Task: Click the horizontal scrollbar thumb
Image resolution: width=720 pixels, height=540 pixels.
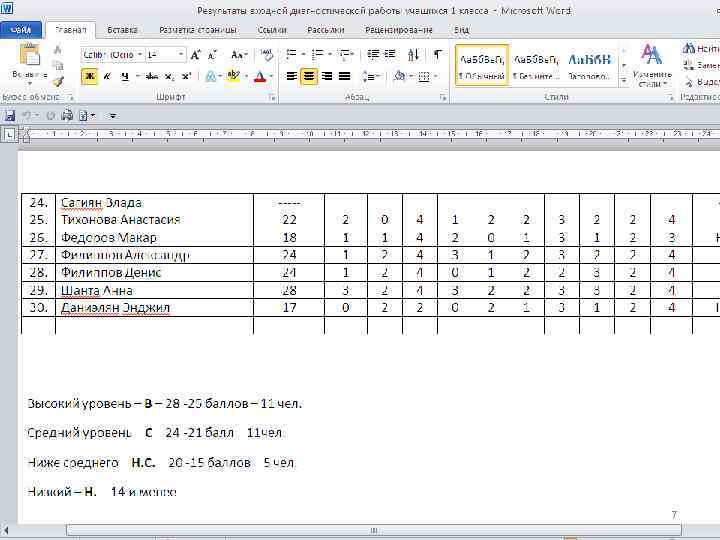Action: (x=374, y=531)
